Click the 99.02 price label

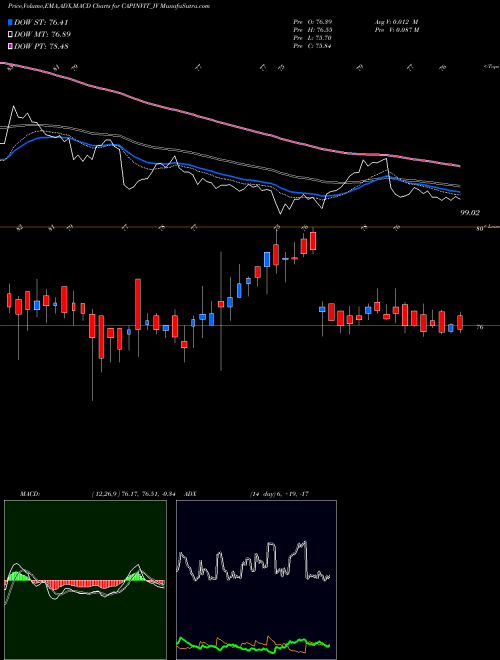pos(470,213)
